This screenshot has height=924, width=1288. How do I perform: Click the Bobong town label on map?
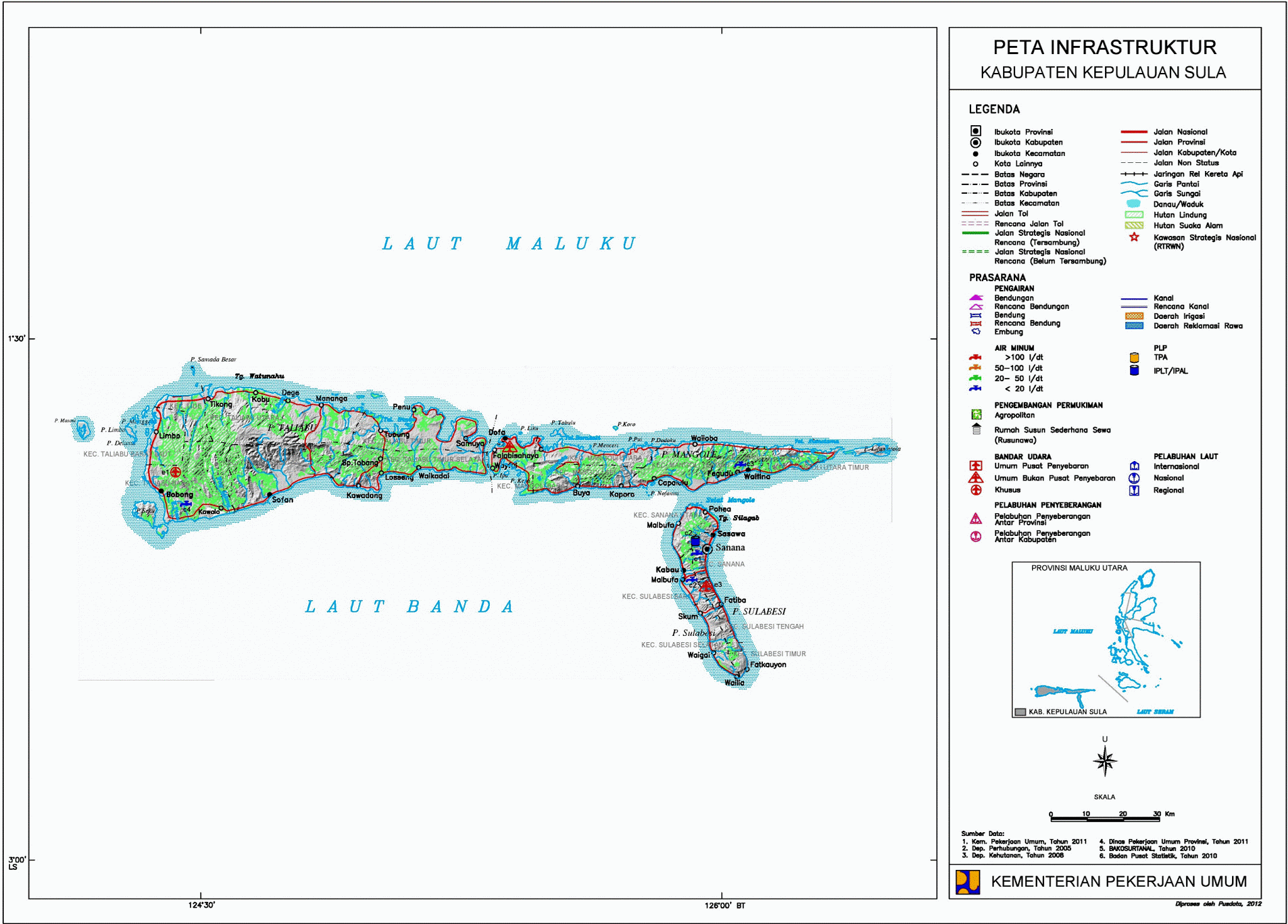click(179, 494)
